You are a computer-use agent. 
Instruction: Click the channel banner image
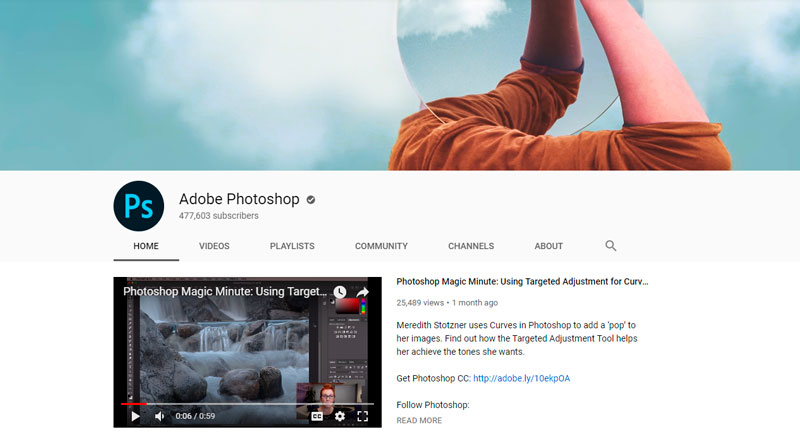(400, 85)
